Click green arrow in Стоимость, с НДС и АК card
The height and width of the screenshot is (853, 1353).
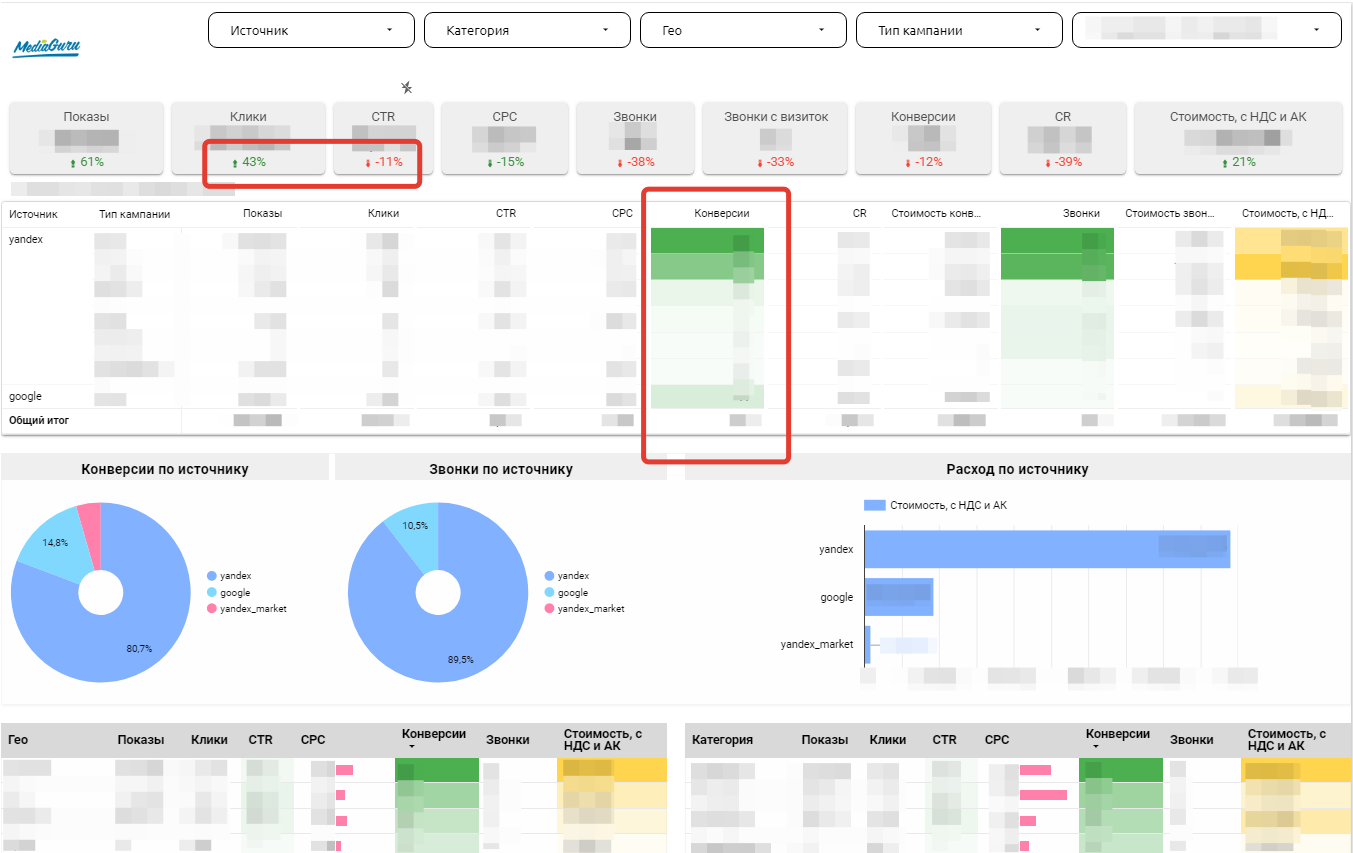point(1225,162)
